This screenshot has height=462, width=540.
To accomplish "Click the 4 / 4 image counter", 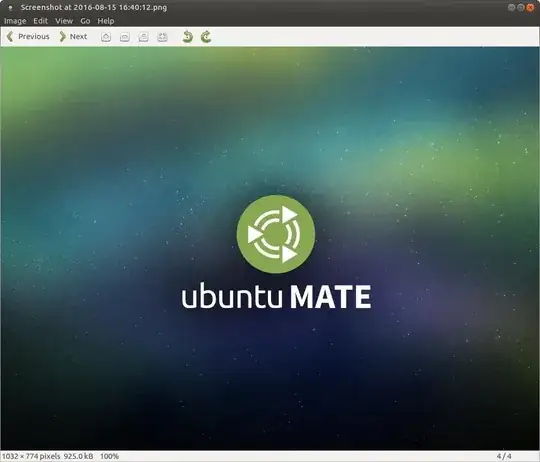I will (x=504, y=456).
